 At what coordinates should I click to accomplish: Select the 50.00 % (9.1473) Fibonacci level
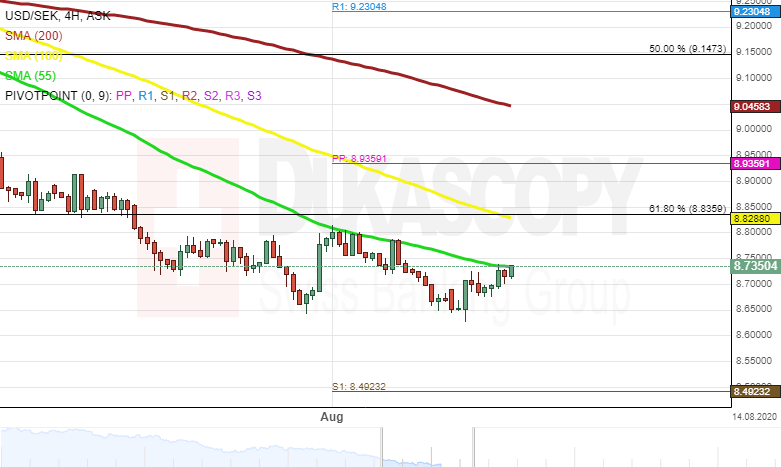tap(686, 48)
